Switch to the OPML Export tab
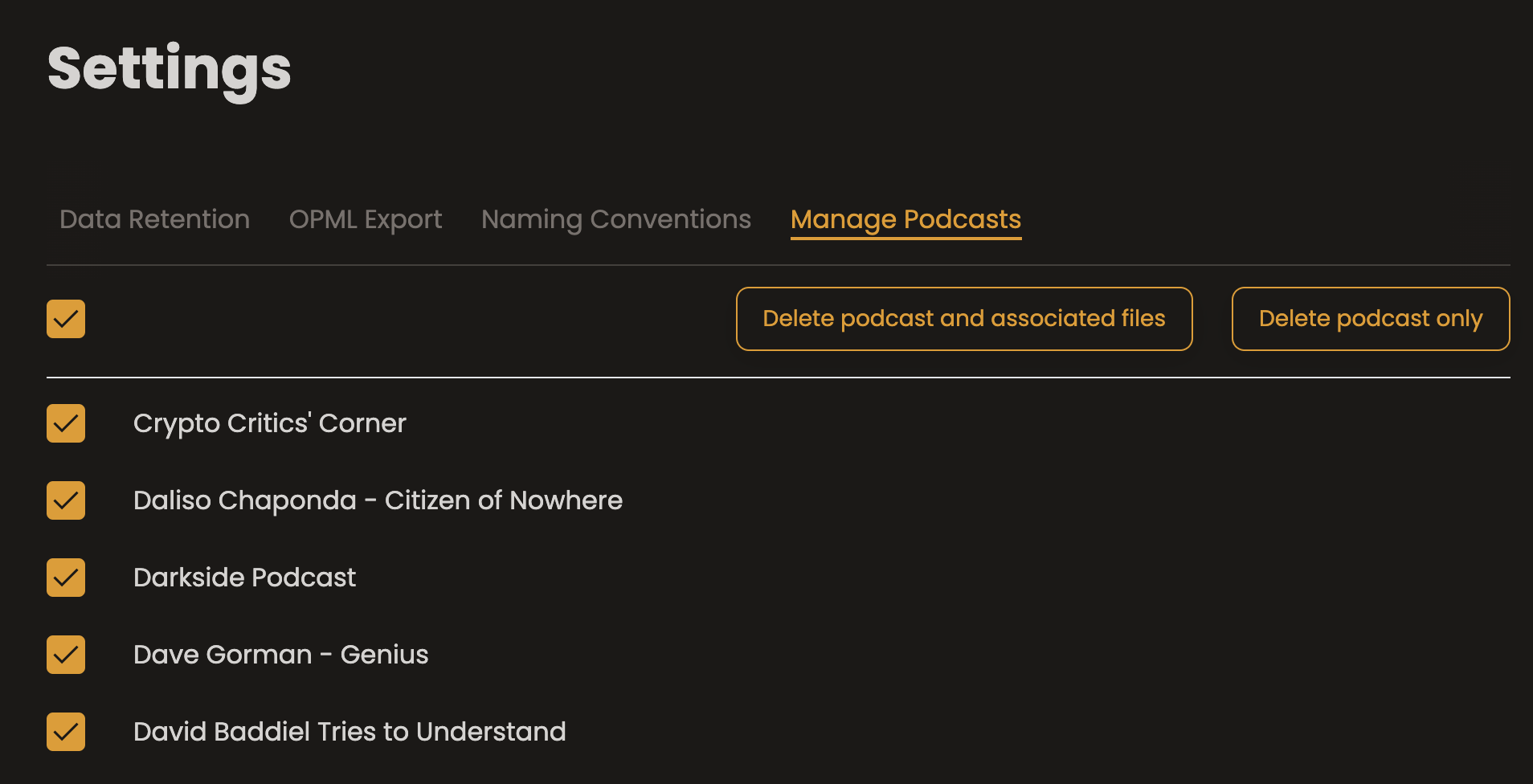 (366, 219)
